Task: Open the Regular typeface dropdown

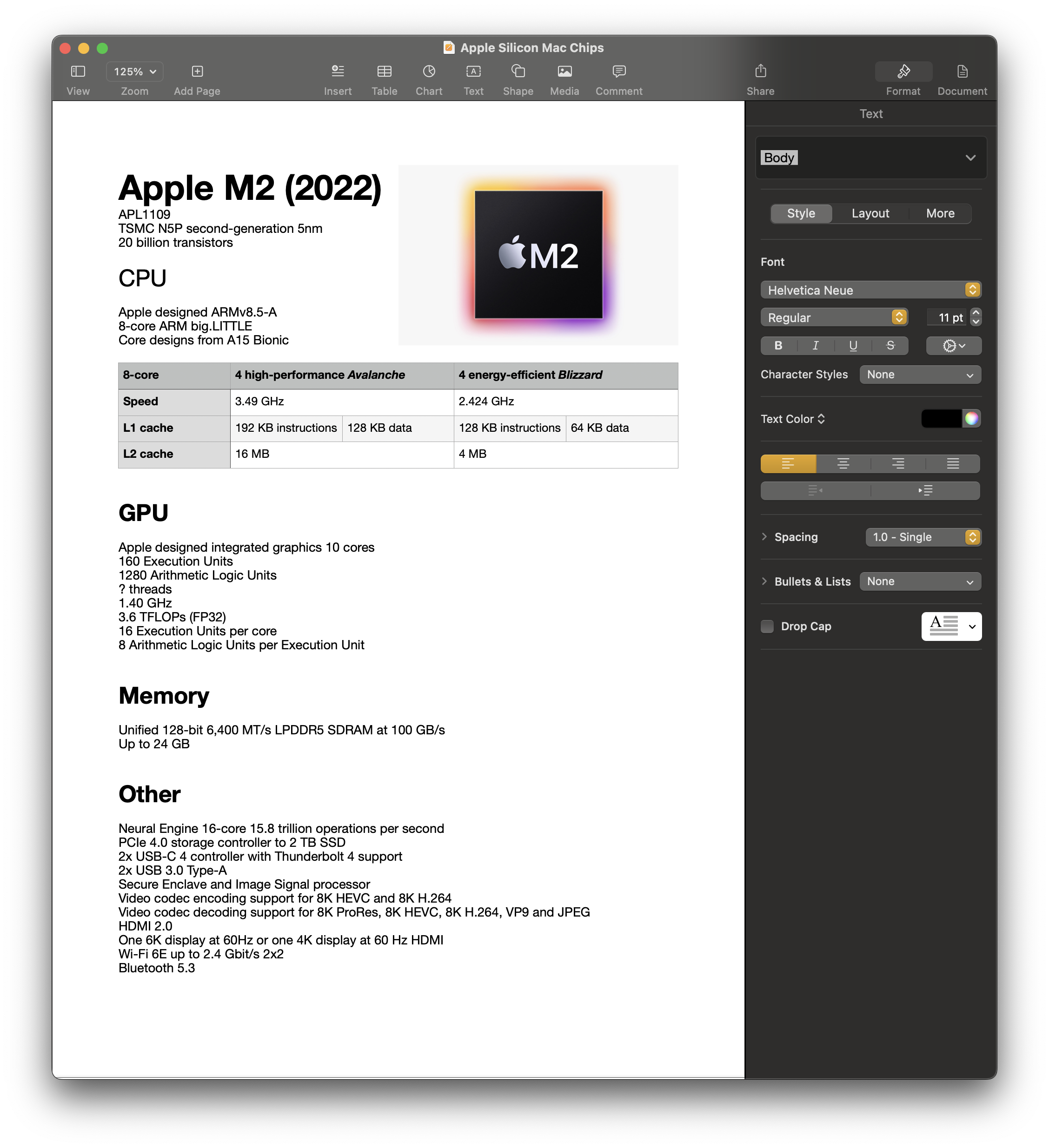Action: coord(834,317)
